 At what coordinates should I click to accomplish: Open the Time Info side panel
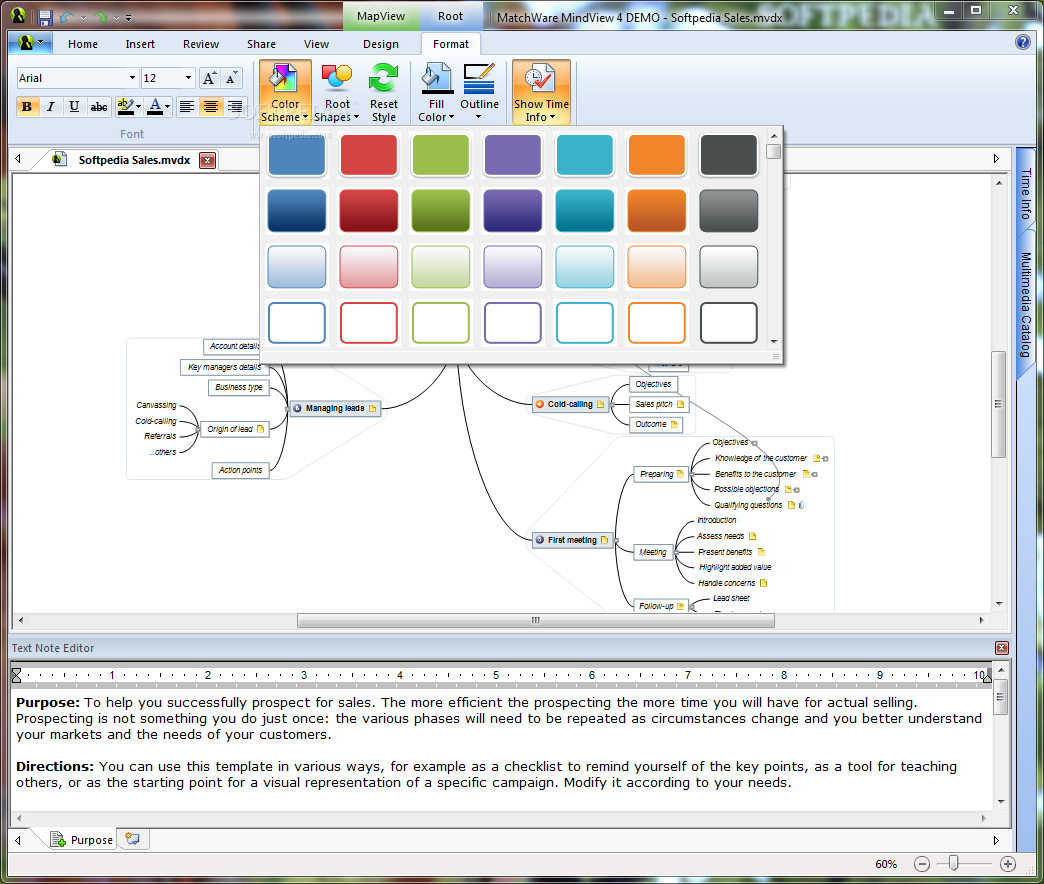(x=1025, y=194)
